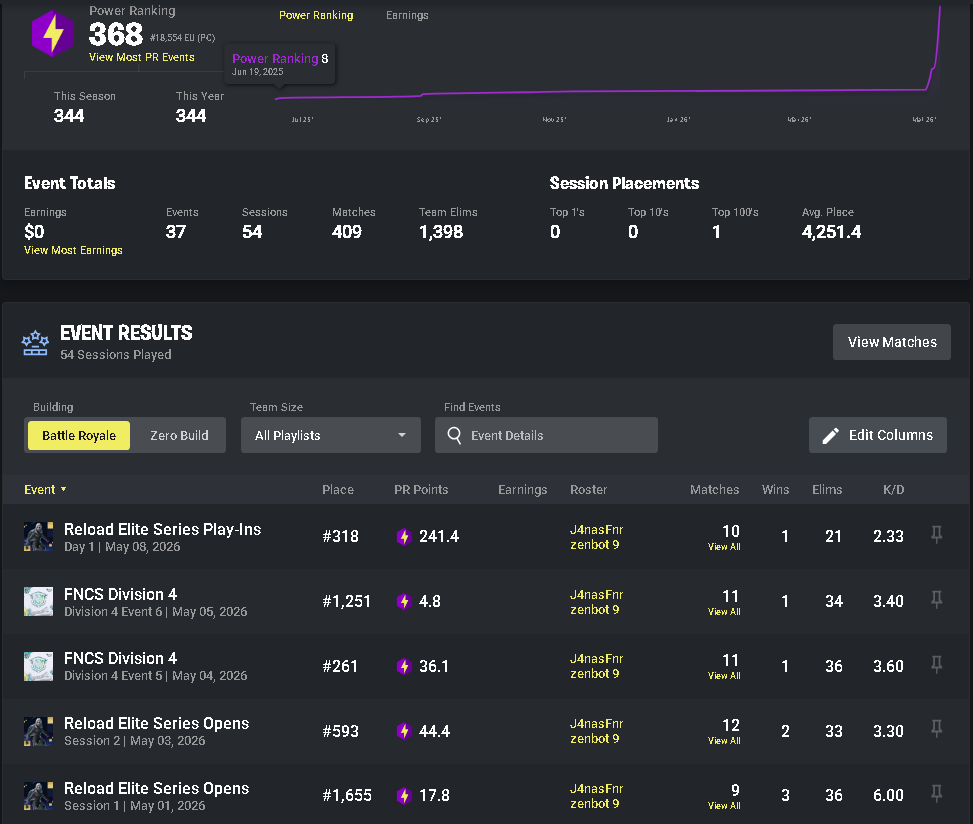
Task: Sort by the Event column header arrow
Action: pos(63,490)
